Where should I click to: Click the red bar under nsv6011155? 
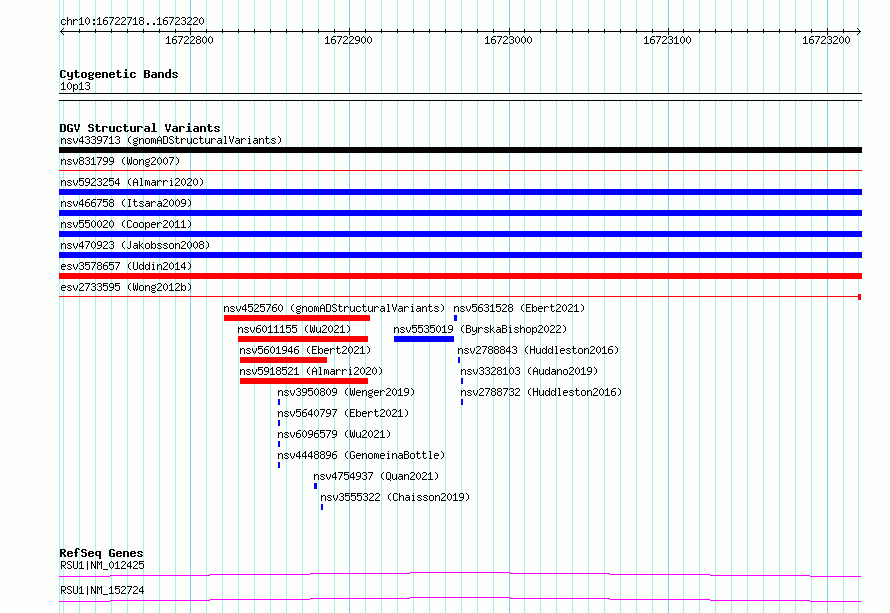coord(303,339)
